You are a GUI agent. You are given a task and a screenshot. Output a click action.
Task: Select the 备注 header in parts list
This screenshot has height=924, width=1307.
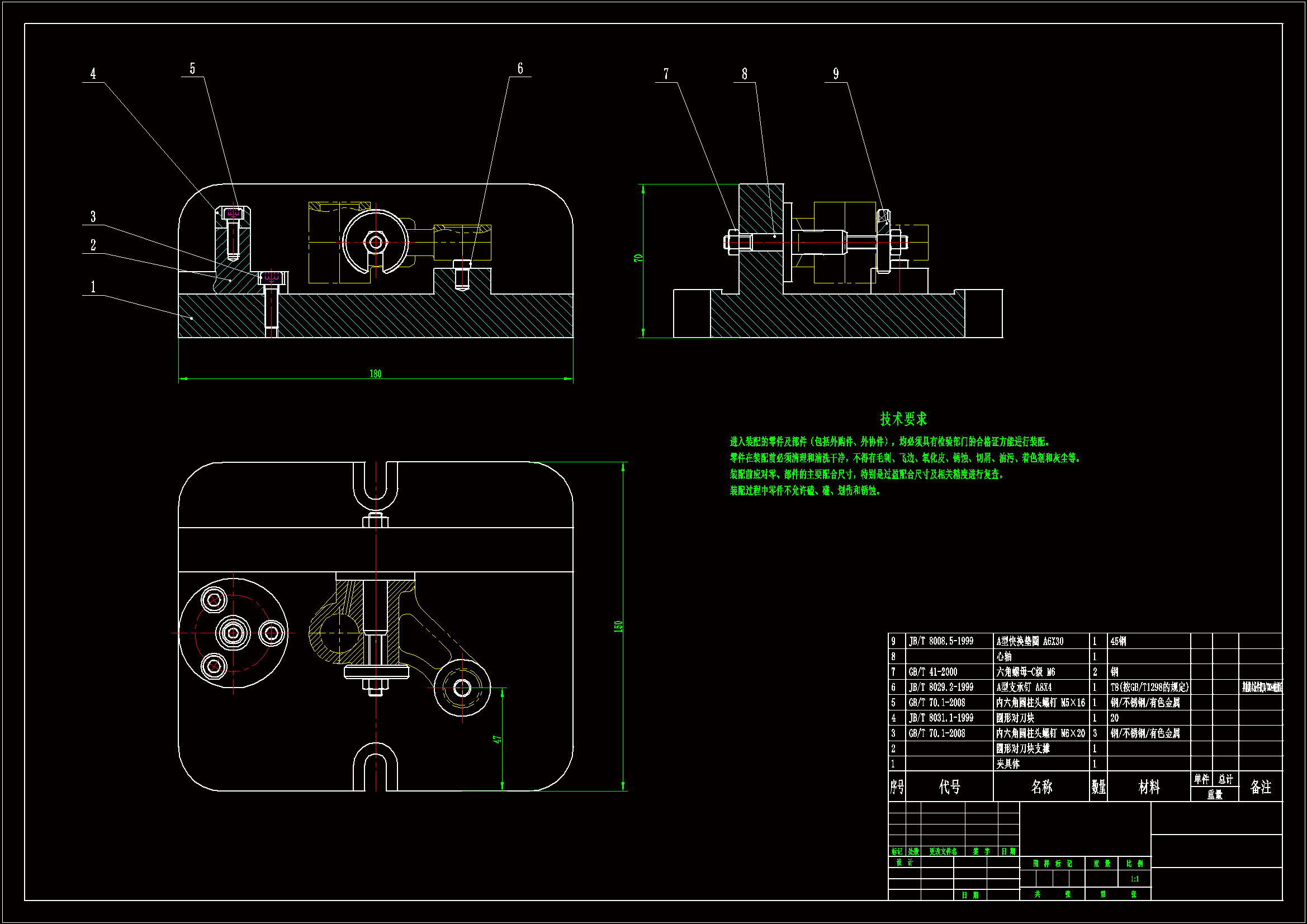tap(1260, 787)
